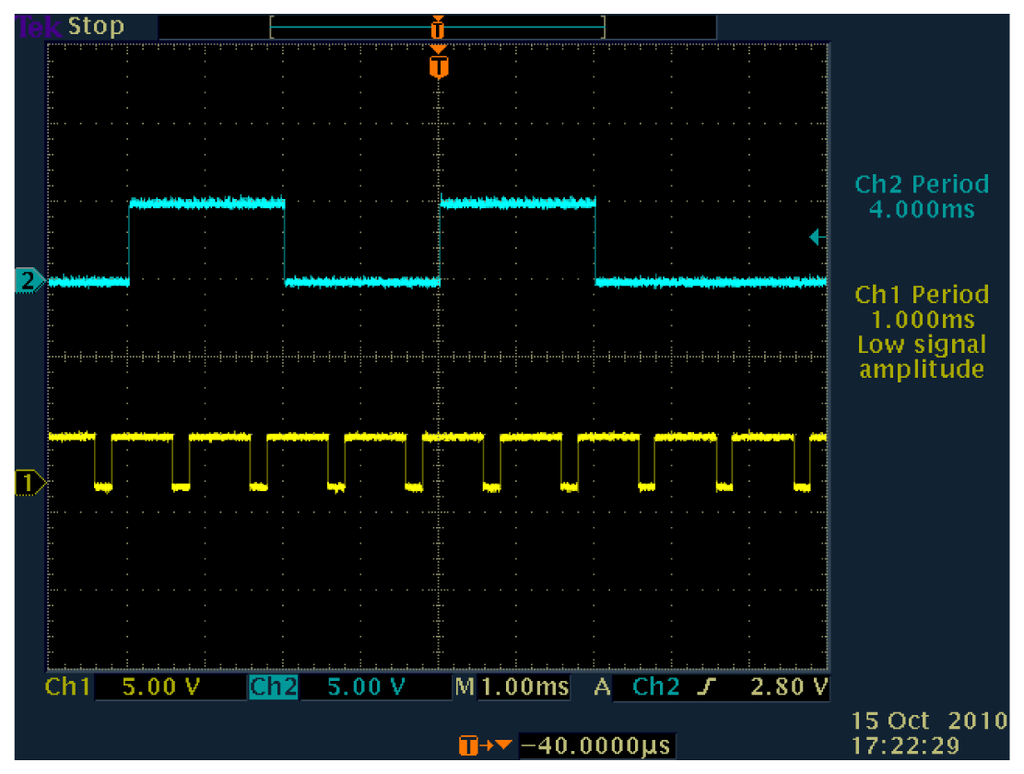This screenshot has height=774, width=1024.
Task: Click the 2.80 V trigger level value
Action: pyautogui.click(x=790, y=687)
